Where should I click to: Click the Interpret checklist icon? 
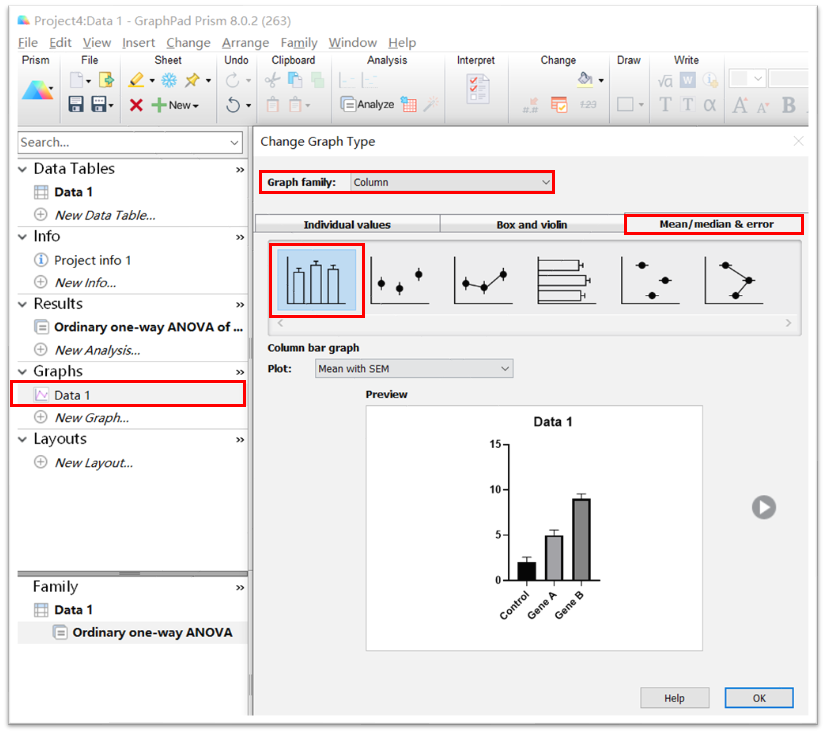[x=478, y=89]
